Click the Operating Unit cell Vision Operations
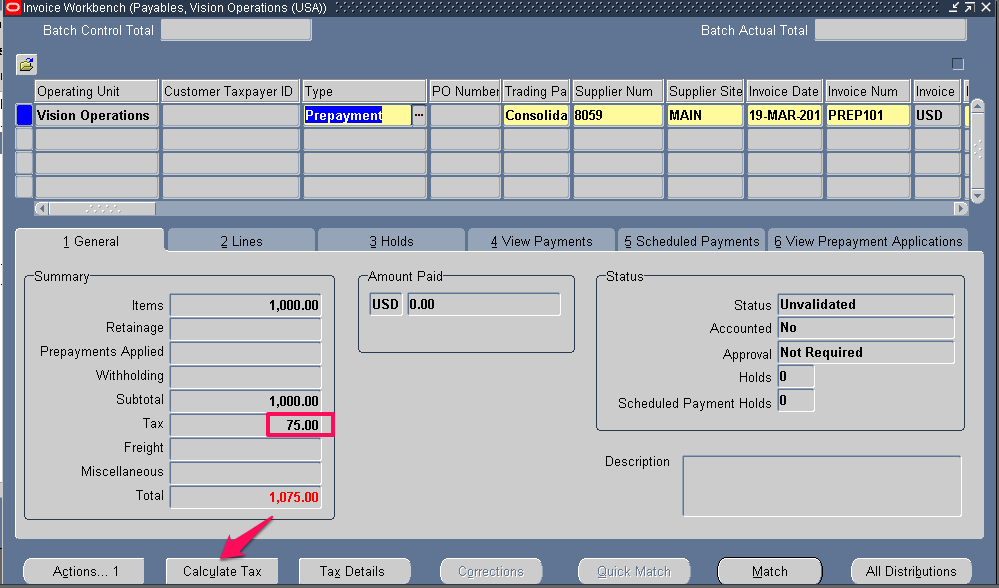Viewport: 999px width, 588px height. click(96, 115)
